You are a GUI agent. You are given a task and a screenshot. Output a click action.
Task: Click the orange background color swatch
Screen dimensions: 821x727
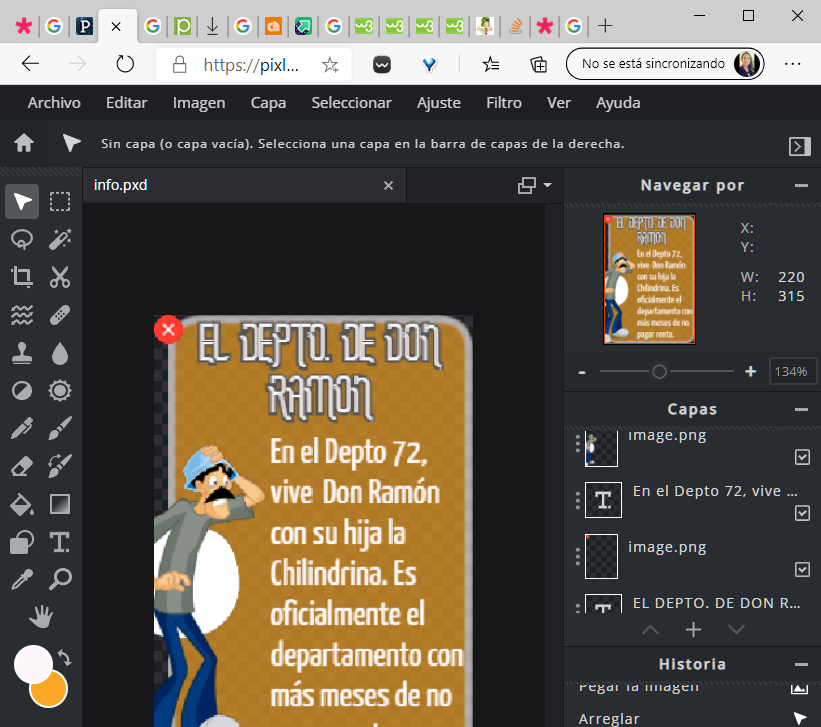click(x=48, y=688)
